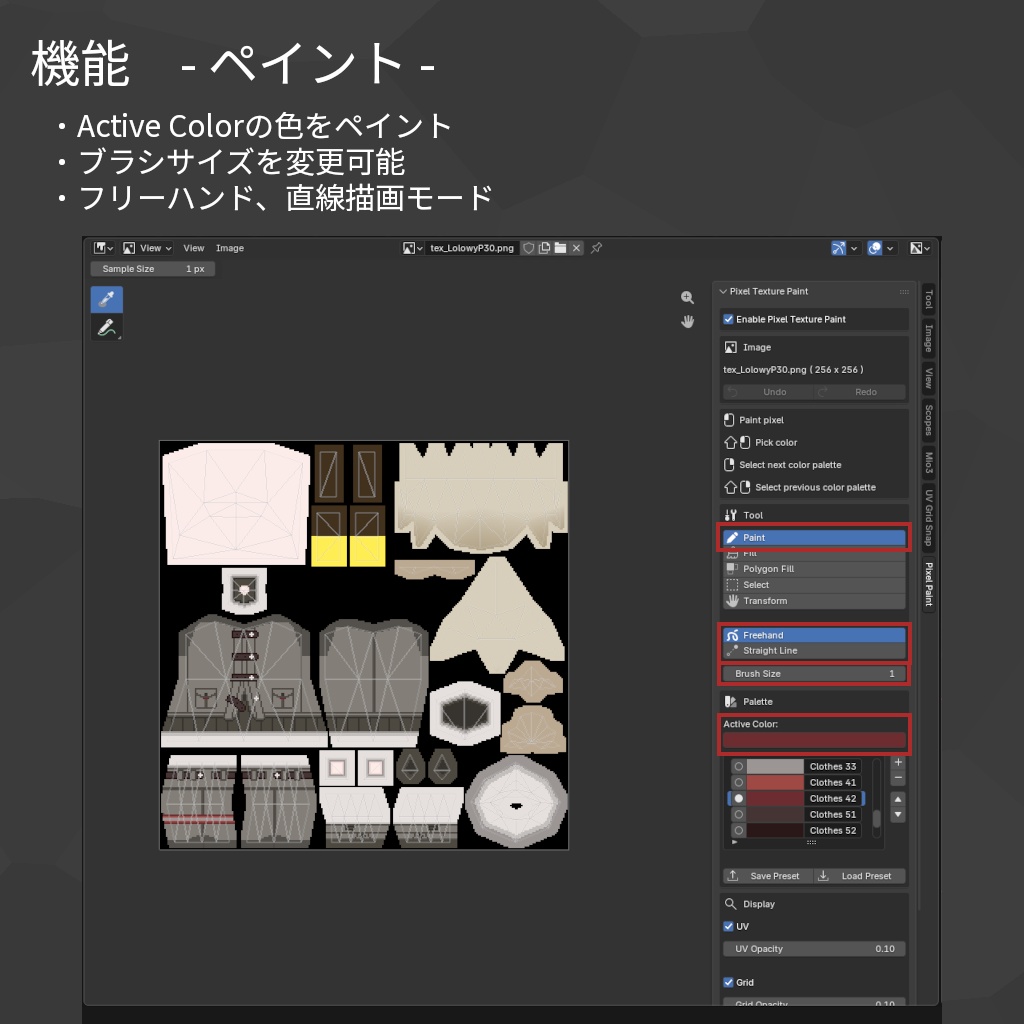Screen dimensions: 1024x1024
Task: Collapse the Pixel Texture Paint panel
Action: coord(723,291)
